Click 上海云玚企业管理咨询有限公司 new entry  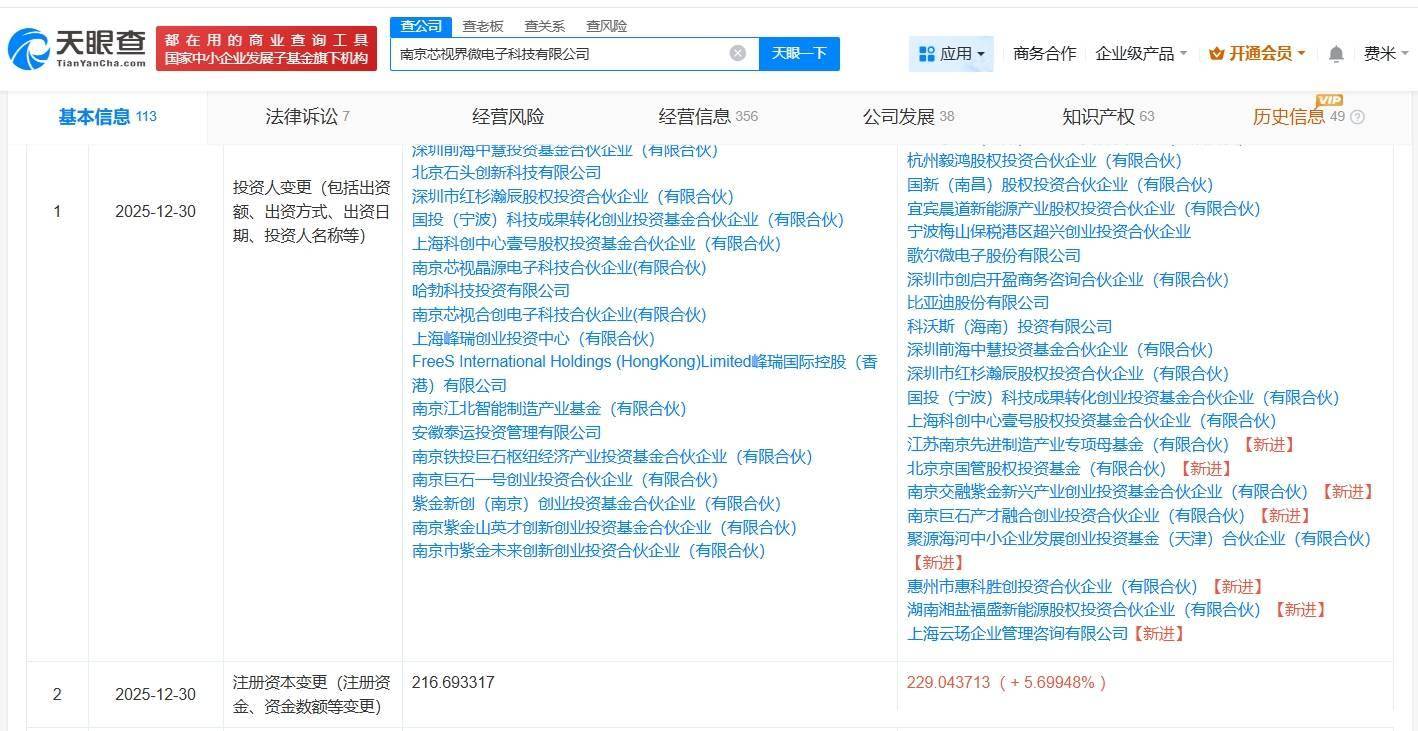[1018, 633]
